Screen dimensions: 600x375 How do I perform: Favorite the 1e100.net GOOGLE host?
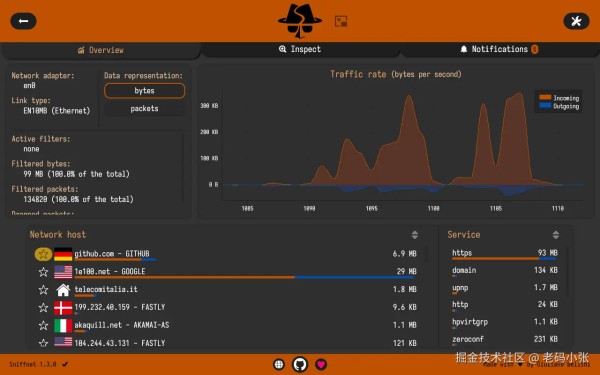43,272
